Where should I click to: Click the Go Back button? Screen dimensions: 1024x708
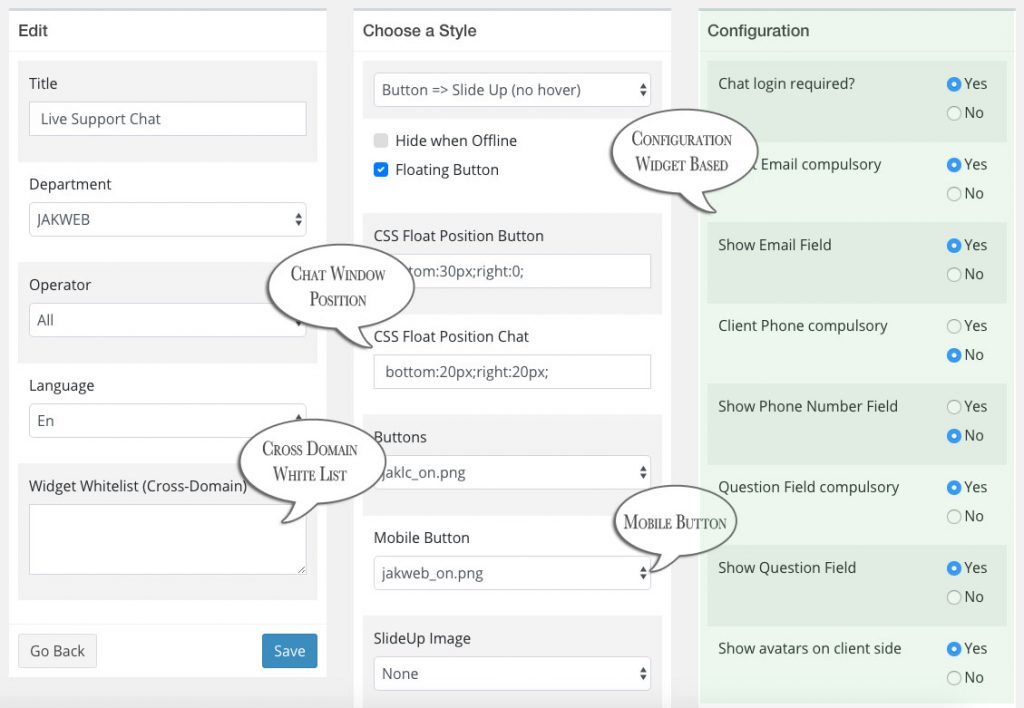[58, 651]
